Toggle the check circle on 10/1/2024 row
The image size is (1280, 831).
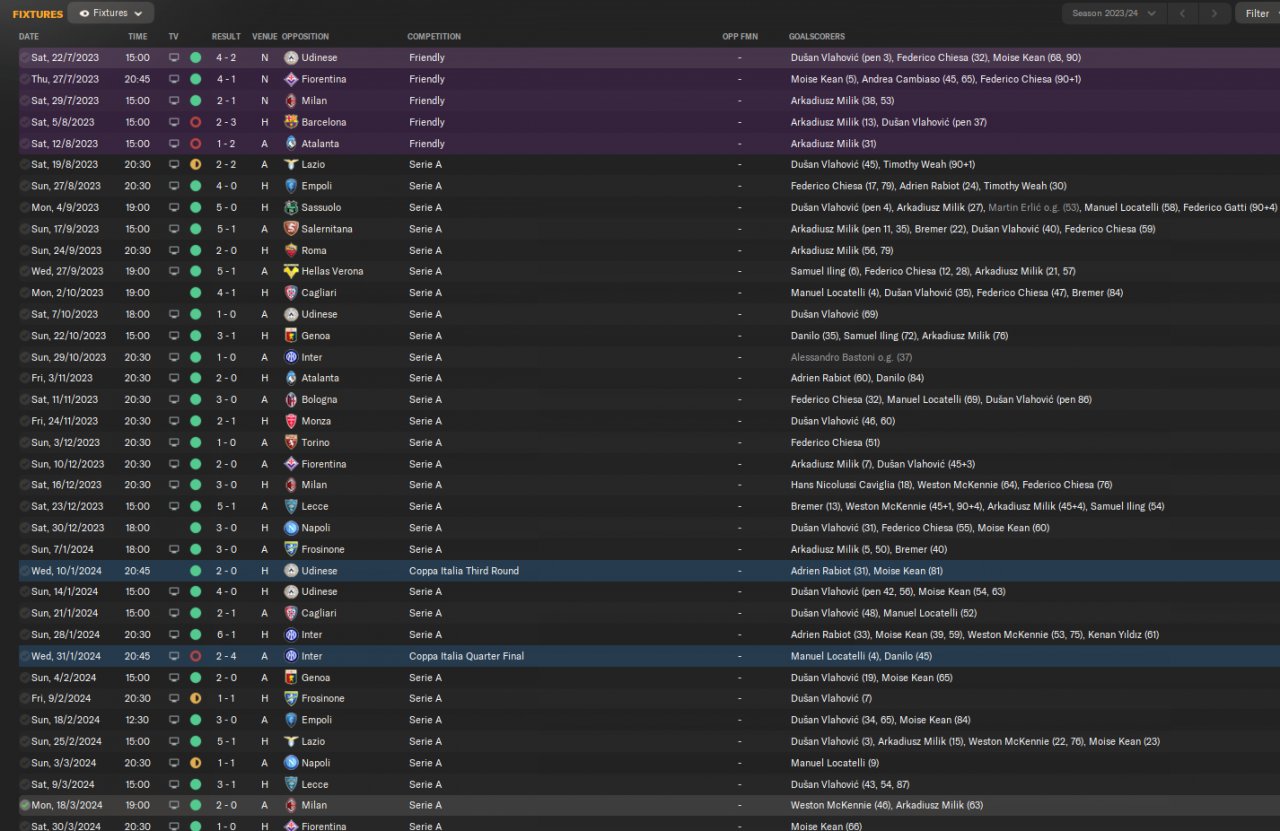(x=24, y=571)
